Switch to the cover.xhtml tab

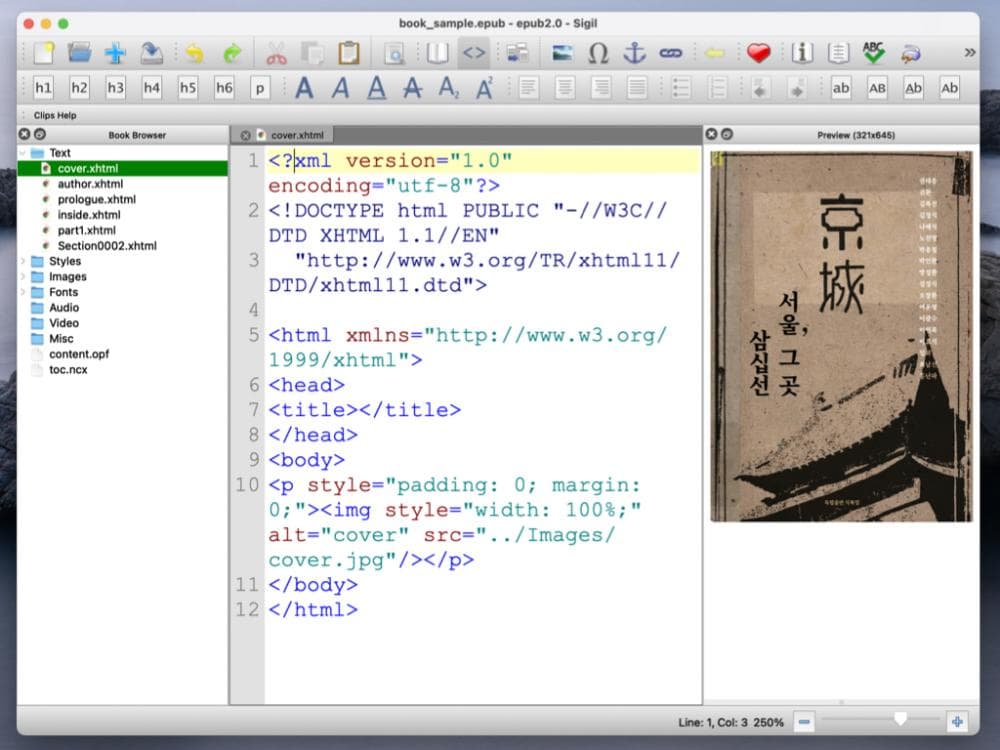(297, 135)
